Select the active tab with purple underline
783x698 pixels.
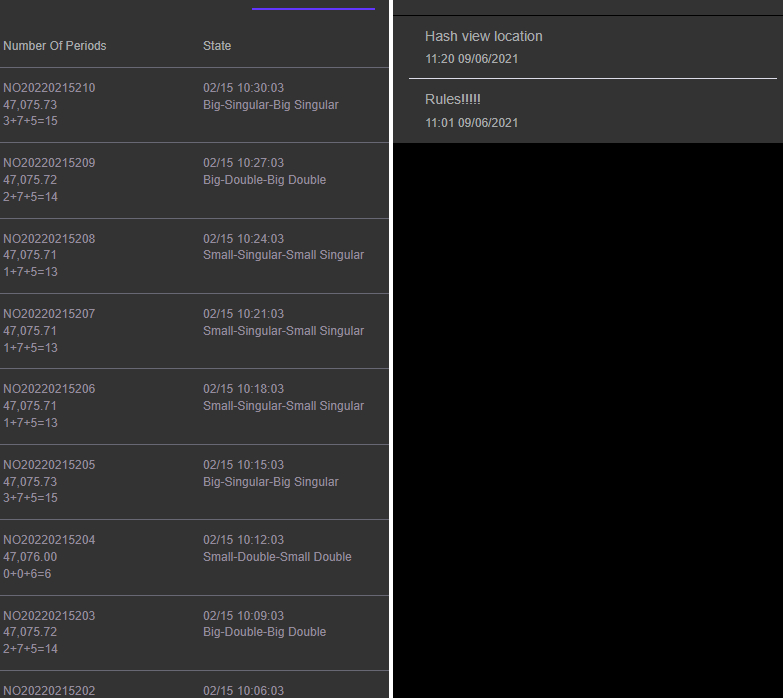coord(313,5)
